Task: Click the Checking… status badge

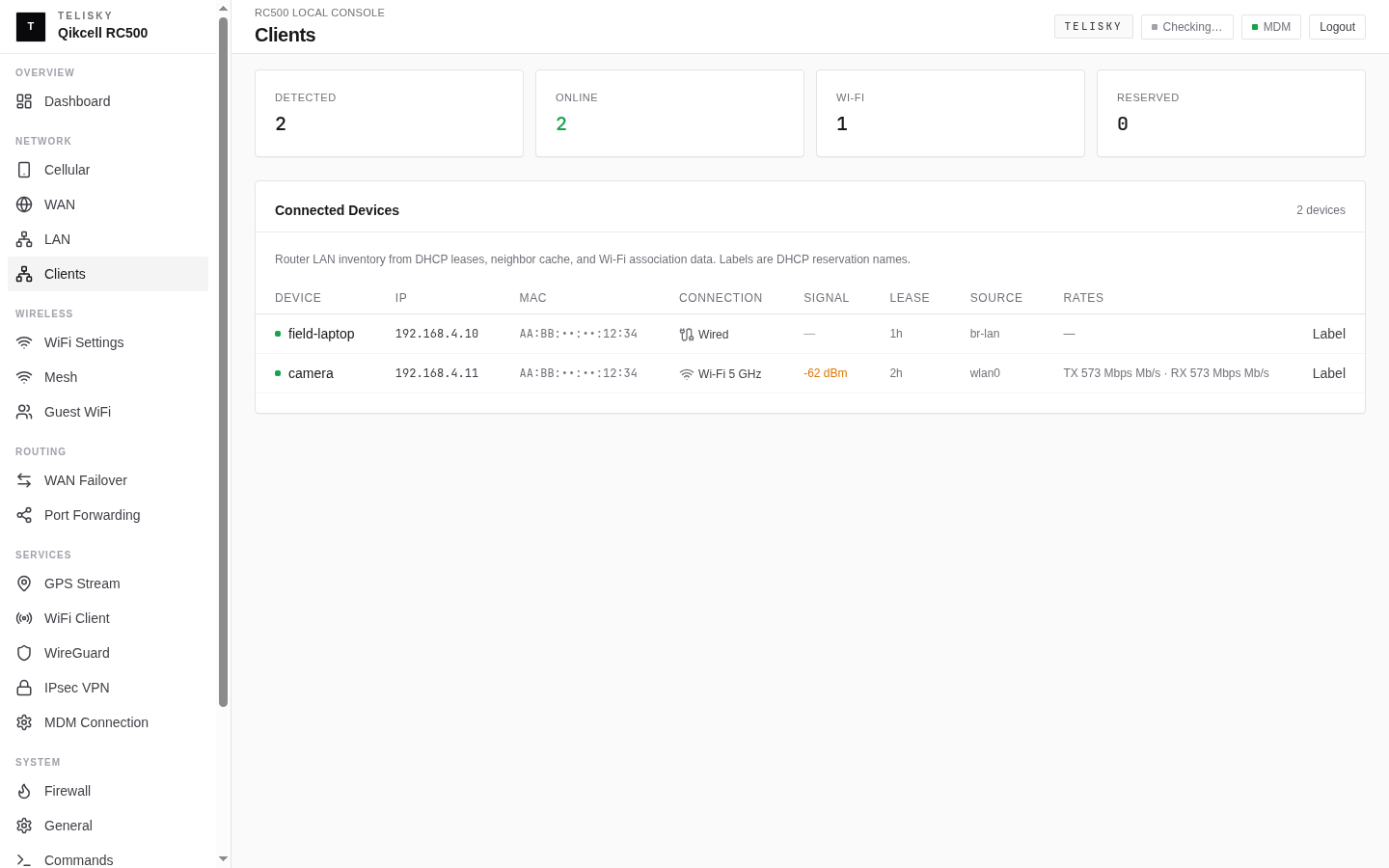Action: (1186, 27)
